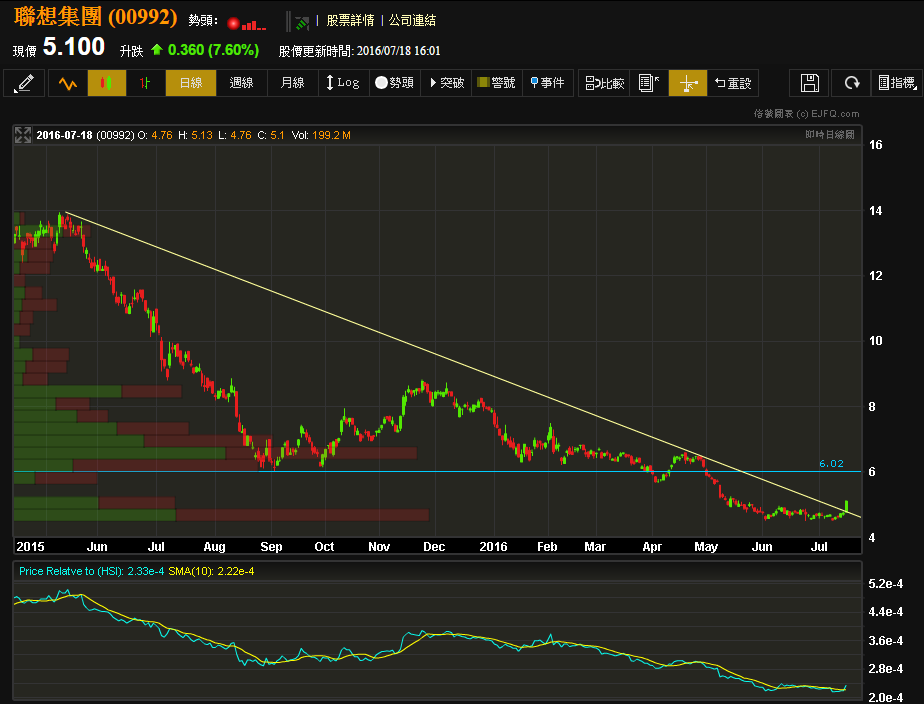The width and height of the screenshot is (924, 704).
Task: Switch to the line chart type
Action: (x=68, y=83)
